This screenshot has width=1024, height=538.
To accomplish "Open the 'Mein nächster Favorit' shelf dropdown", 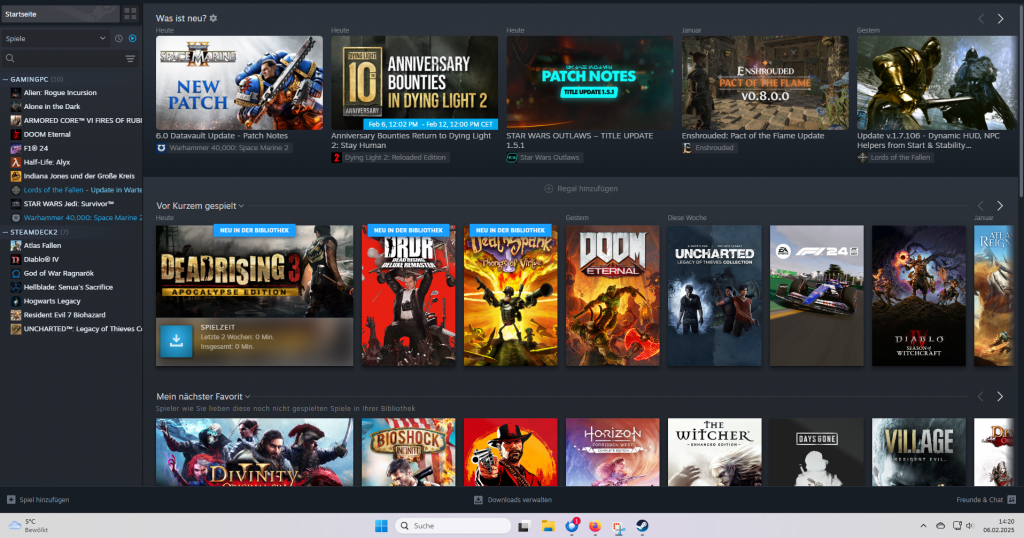I will pyautogui.click(x=247, y=397).
